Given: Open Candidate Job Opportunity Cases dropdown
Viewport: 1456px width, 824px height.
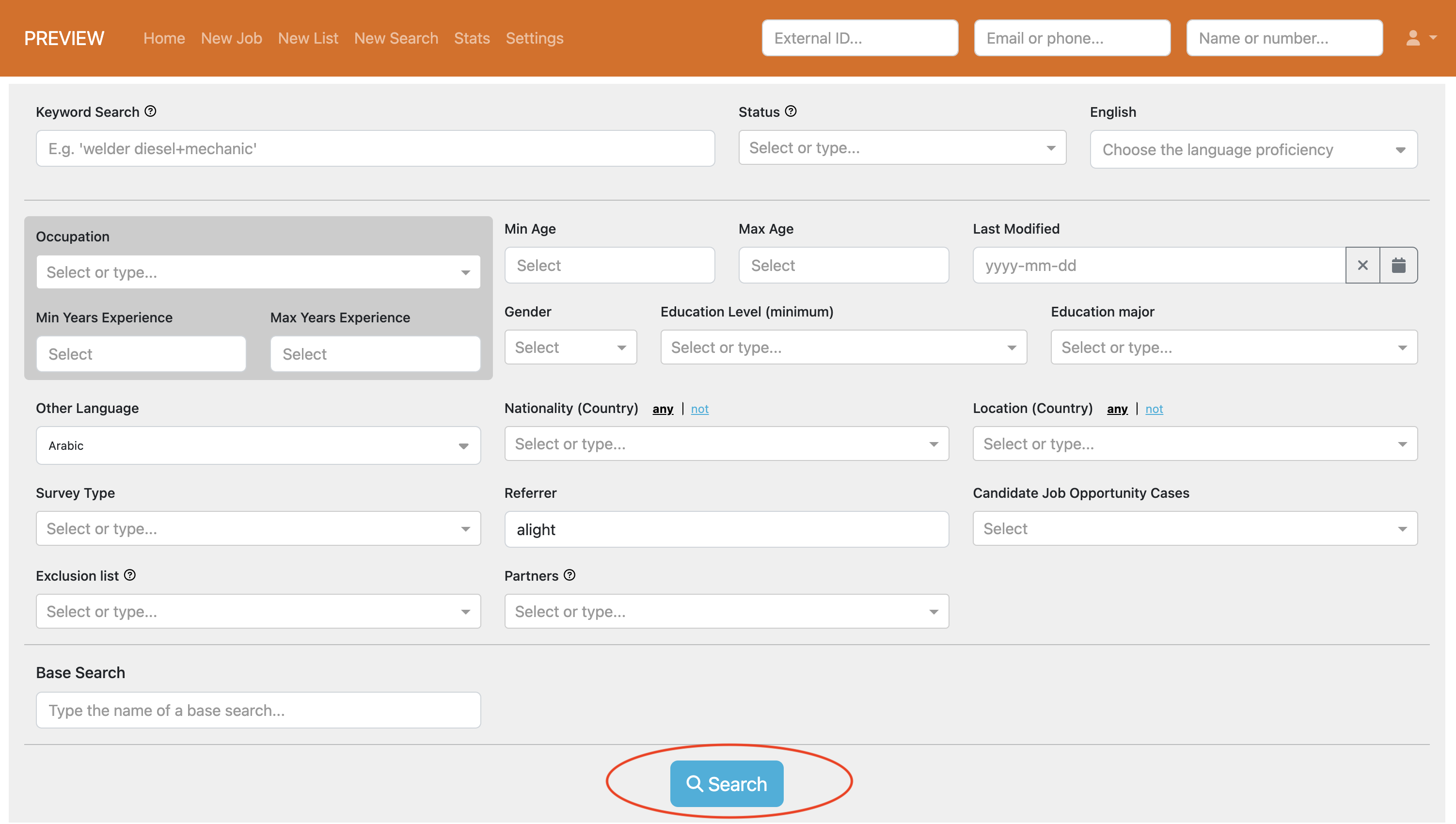Looking at the screenshot, I should (1195, 528).
